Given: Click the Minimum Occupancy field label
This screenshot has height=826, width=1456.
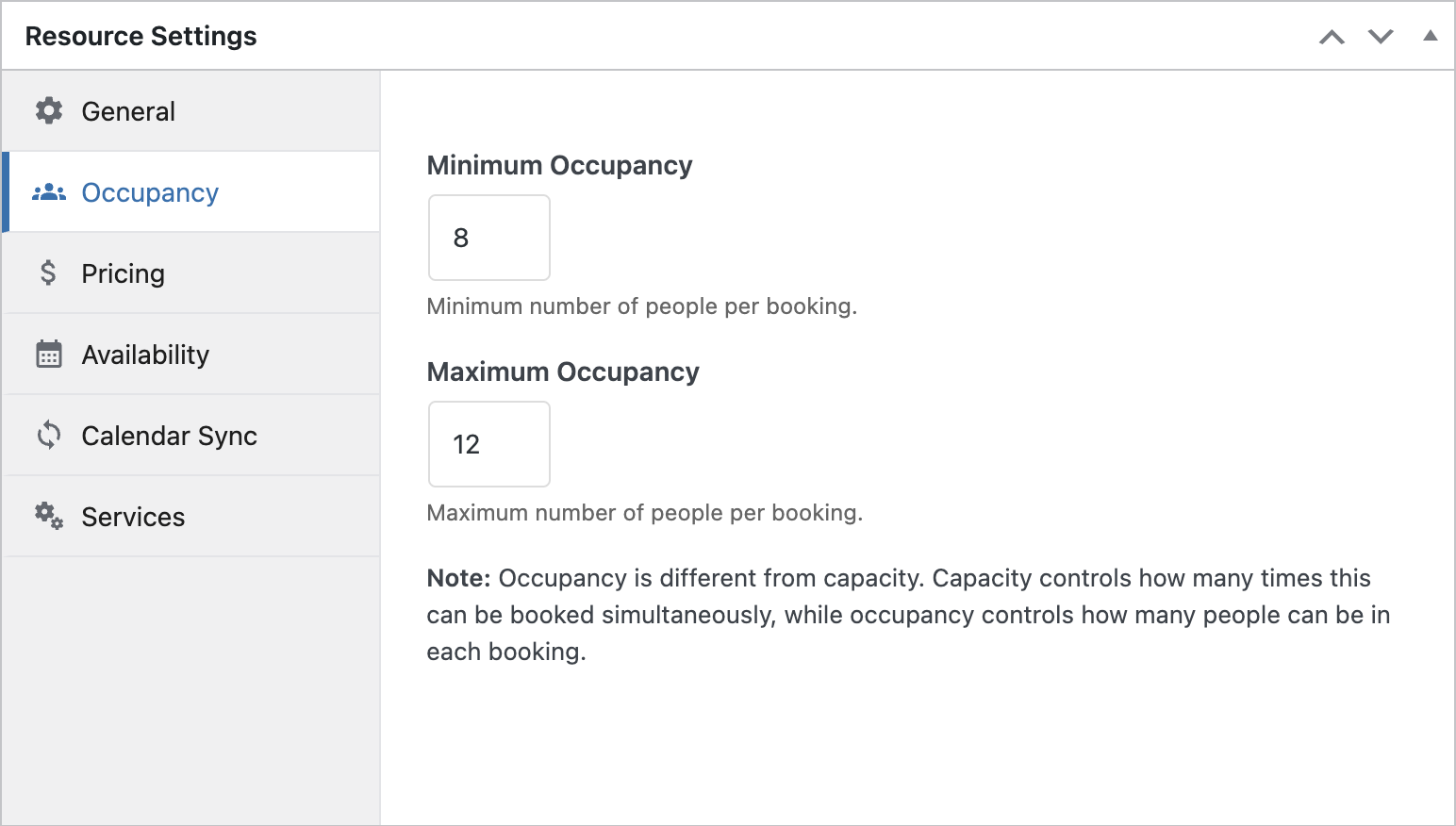Looking at the screenshot, I should pyautogui.click(x=559, y=165).
